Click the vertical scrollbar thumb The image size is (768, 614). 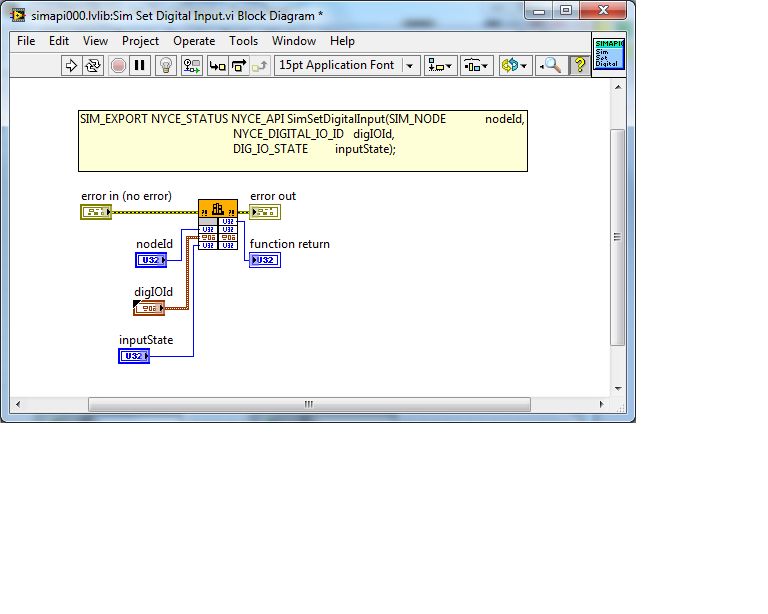click(618, 237)
